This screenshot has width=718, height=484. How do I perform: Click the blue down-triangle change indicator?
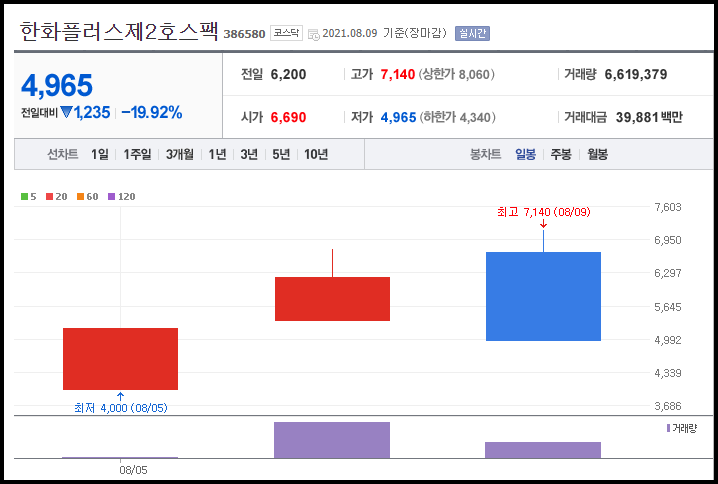coord(66,112)
